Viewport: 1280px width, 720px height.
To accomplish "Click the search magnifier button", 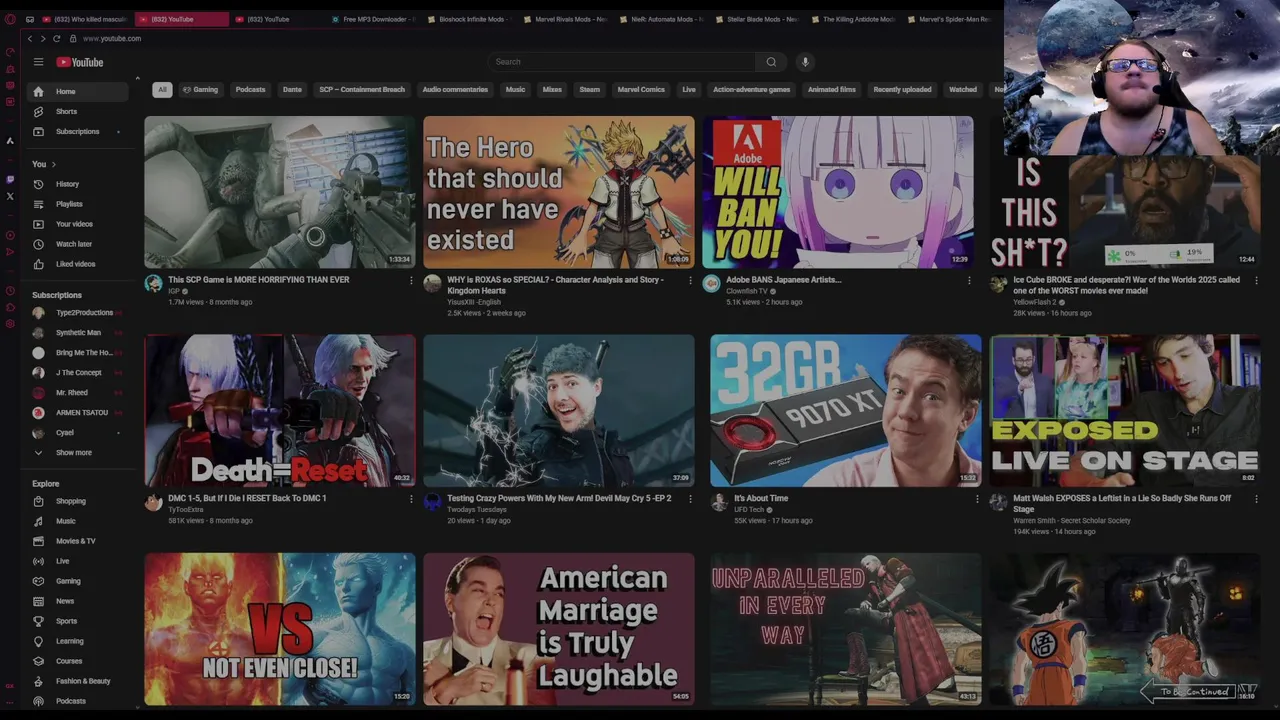I will pos(771,62).
